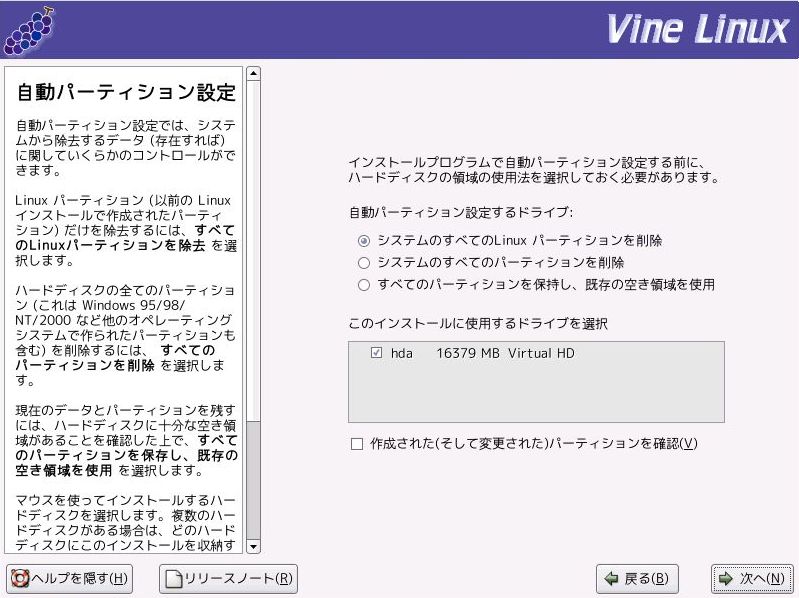
Task: Click the 次へ(N) next button
Action: (x=752, y=579)
